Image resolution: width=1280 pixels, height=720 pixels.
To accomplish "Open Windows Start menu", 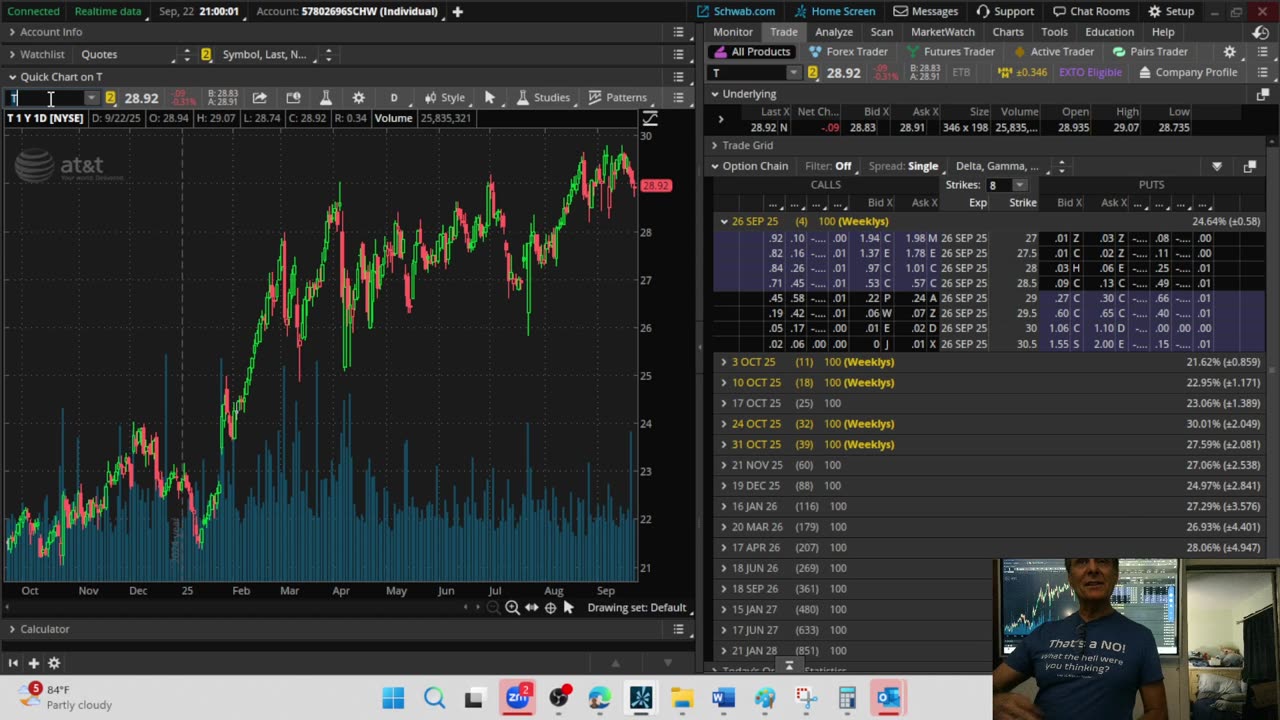I will coord(393,697).
